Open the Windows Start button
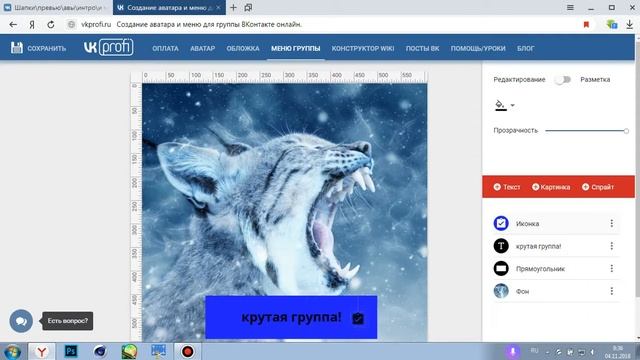Screen dimensions: 640x360 pos(13,351)
